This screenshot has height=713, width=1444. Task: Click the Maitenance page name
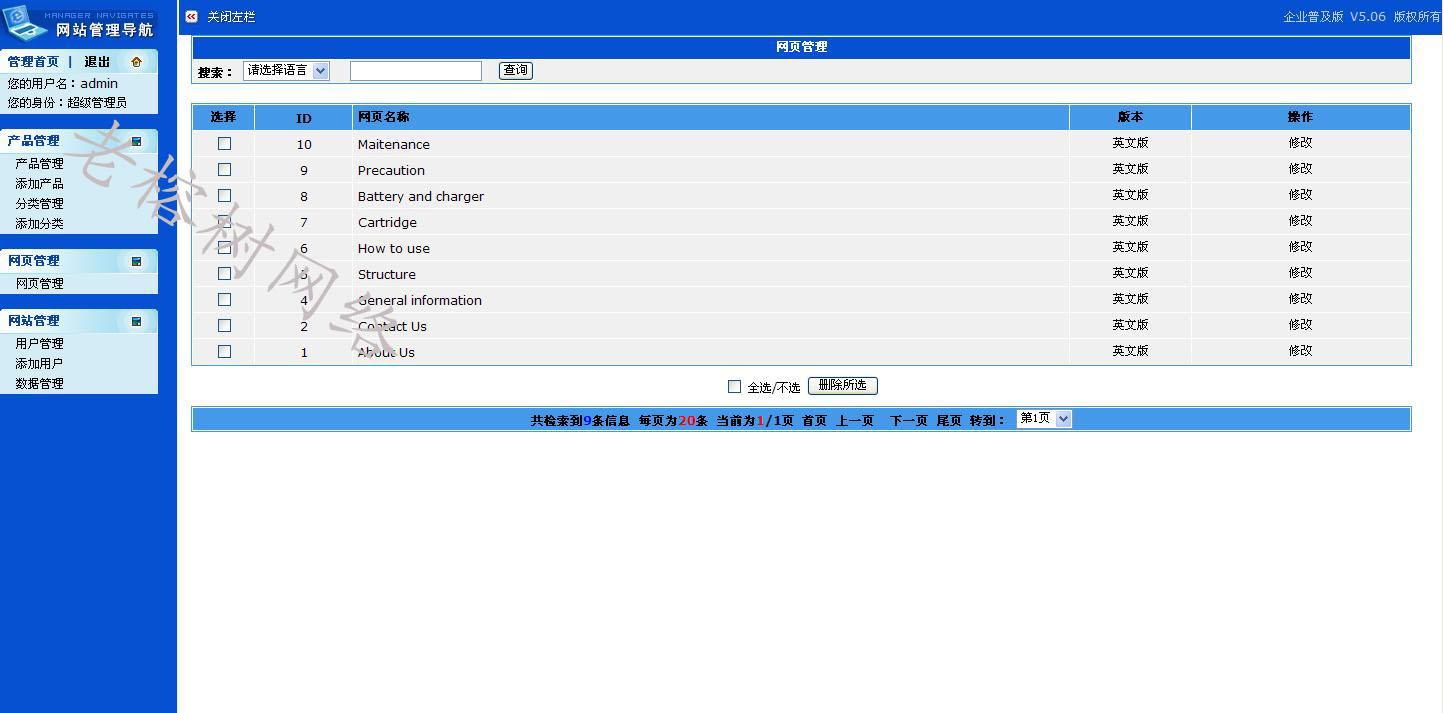tap(394, 145)
